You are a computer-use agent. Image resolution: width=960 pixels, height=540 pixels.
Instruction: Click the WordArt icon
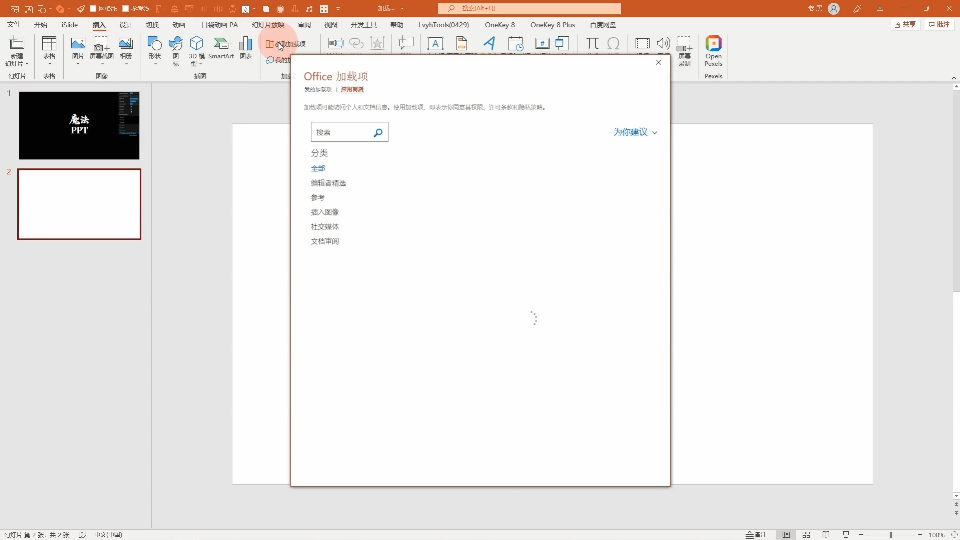coord(489,43)
